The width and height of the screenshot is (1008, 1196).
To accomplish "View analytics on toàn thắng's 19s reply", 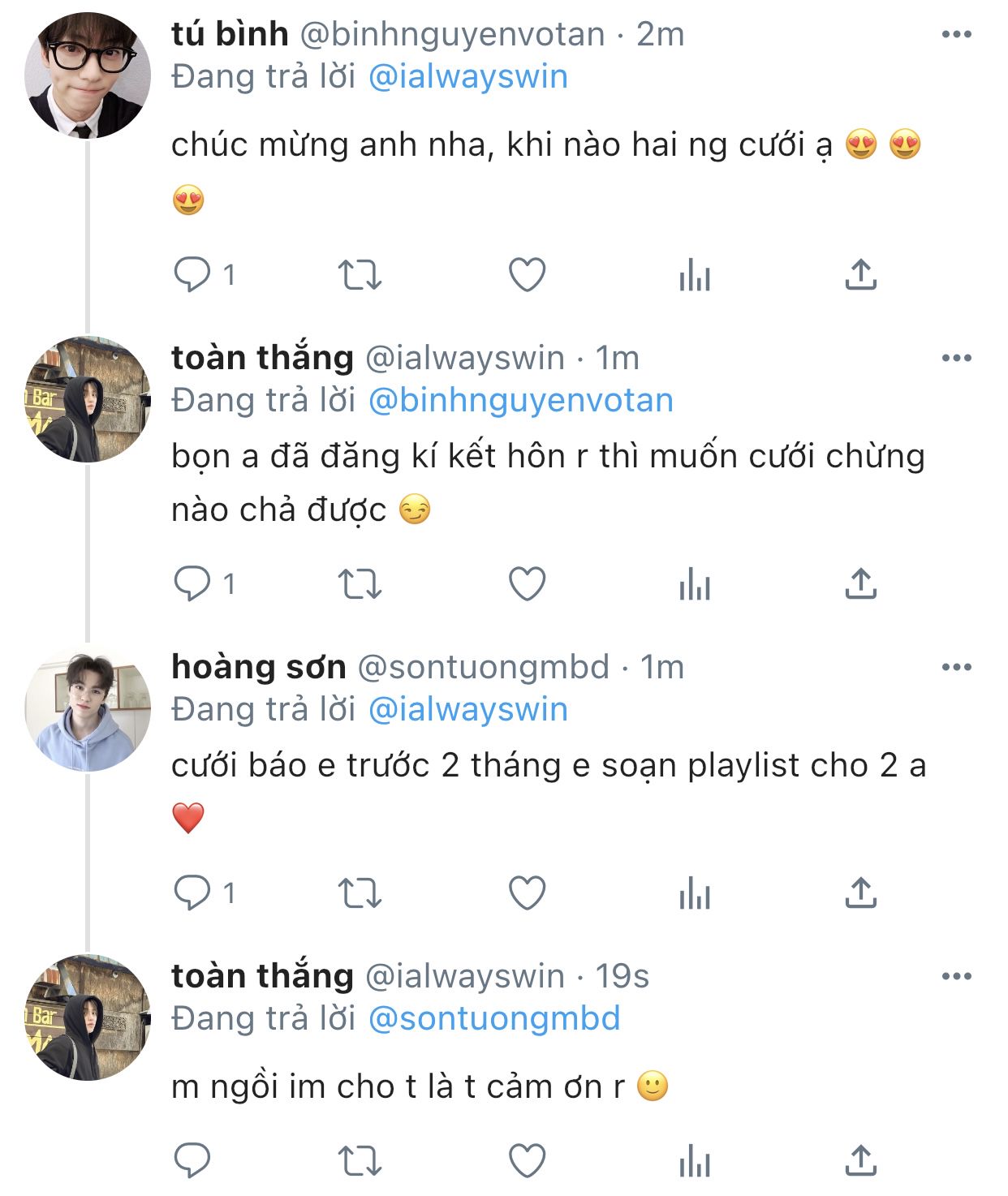I will 694,1161.
